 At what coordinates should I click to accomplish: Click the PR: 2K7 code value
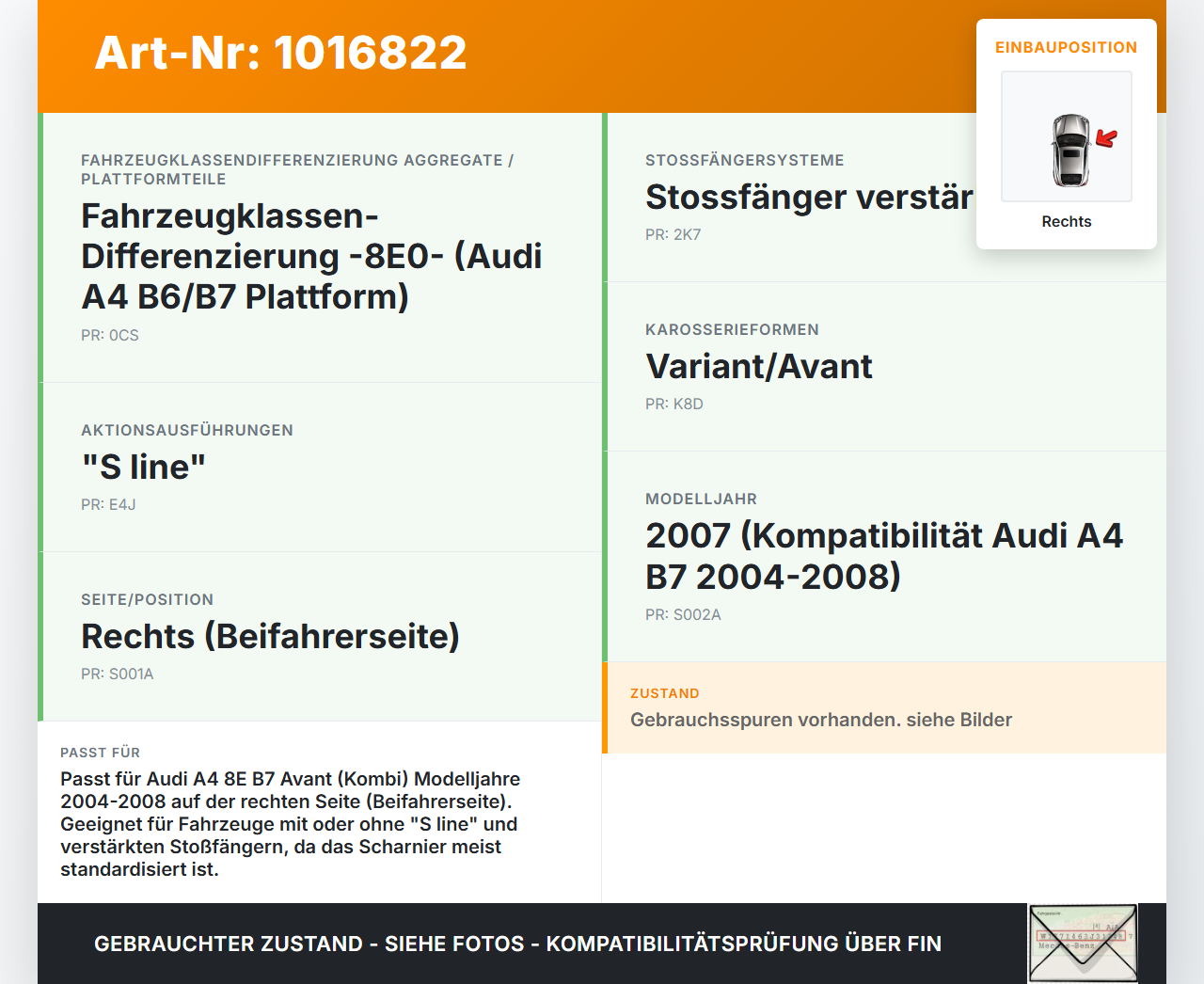click(x=673, y=234)
